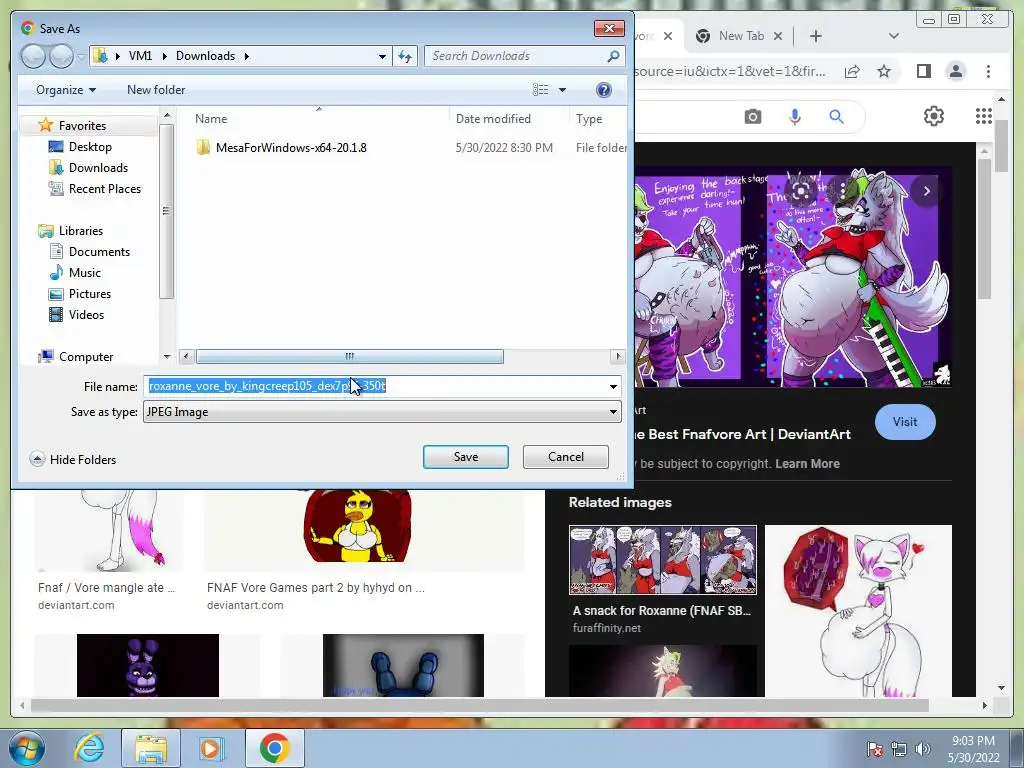Open the Videos library

point(86,314)
